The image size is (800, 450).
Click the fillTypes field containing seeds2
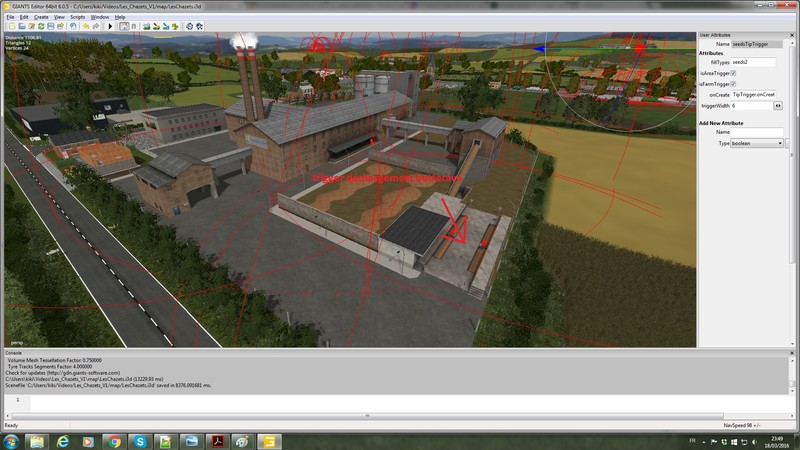(753, 62)
